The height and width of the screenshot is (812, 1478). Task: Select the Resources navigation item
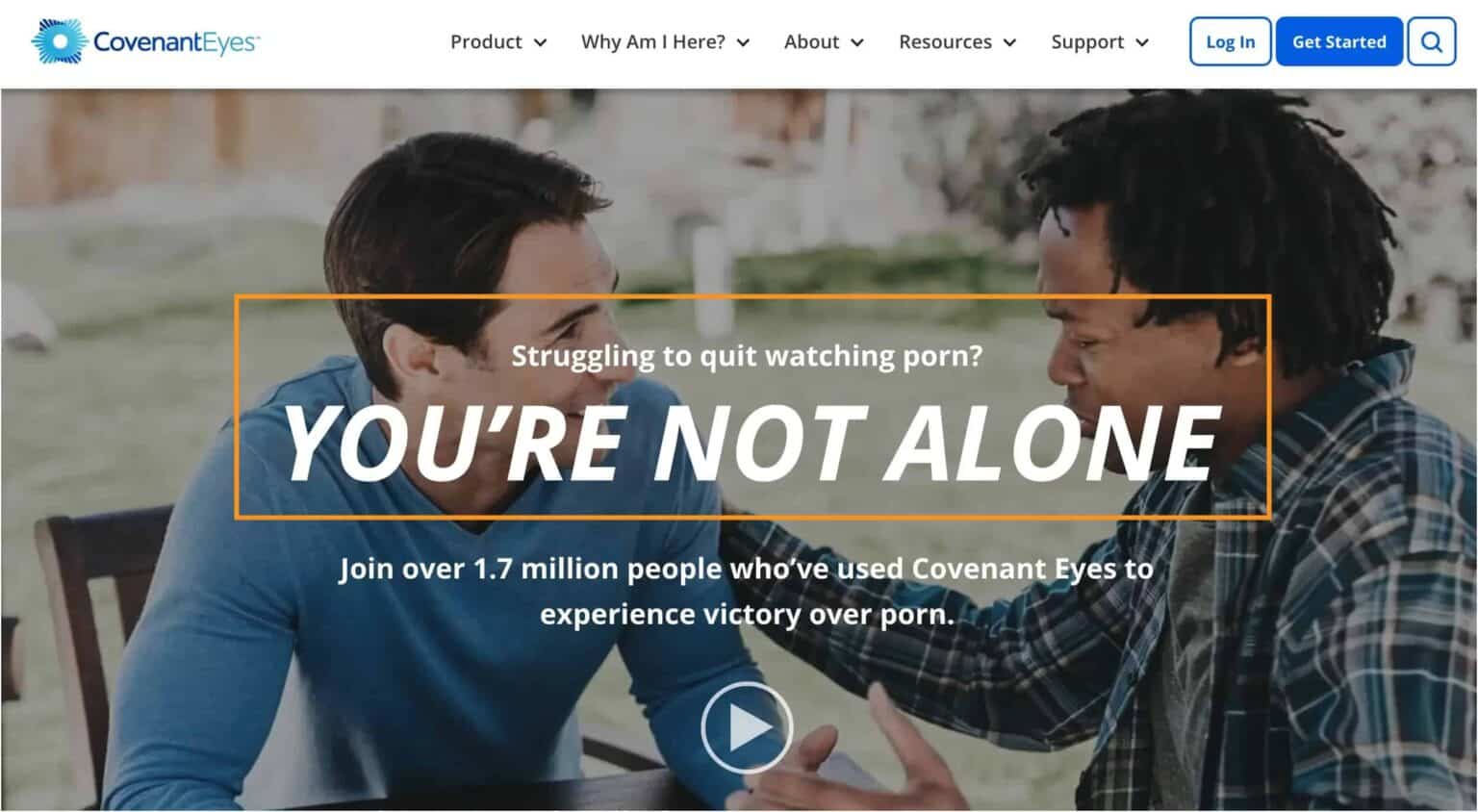click(x=945, y=41)
